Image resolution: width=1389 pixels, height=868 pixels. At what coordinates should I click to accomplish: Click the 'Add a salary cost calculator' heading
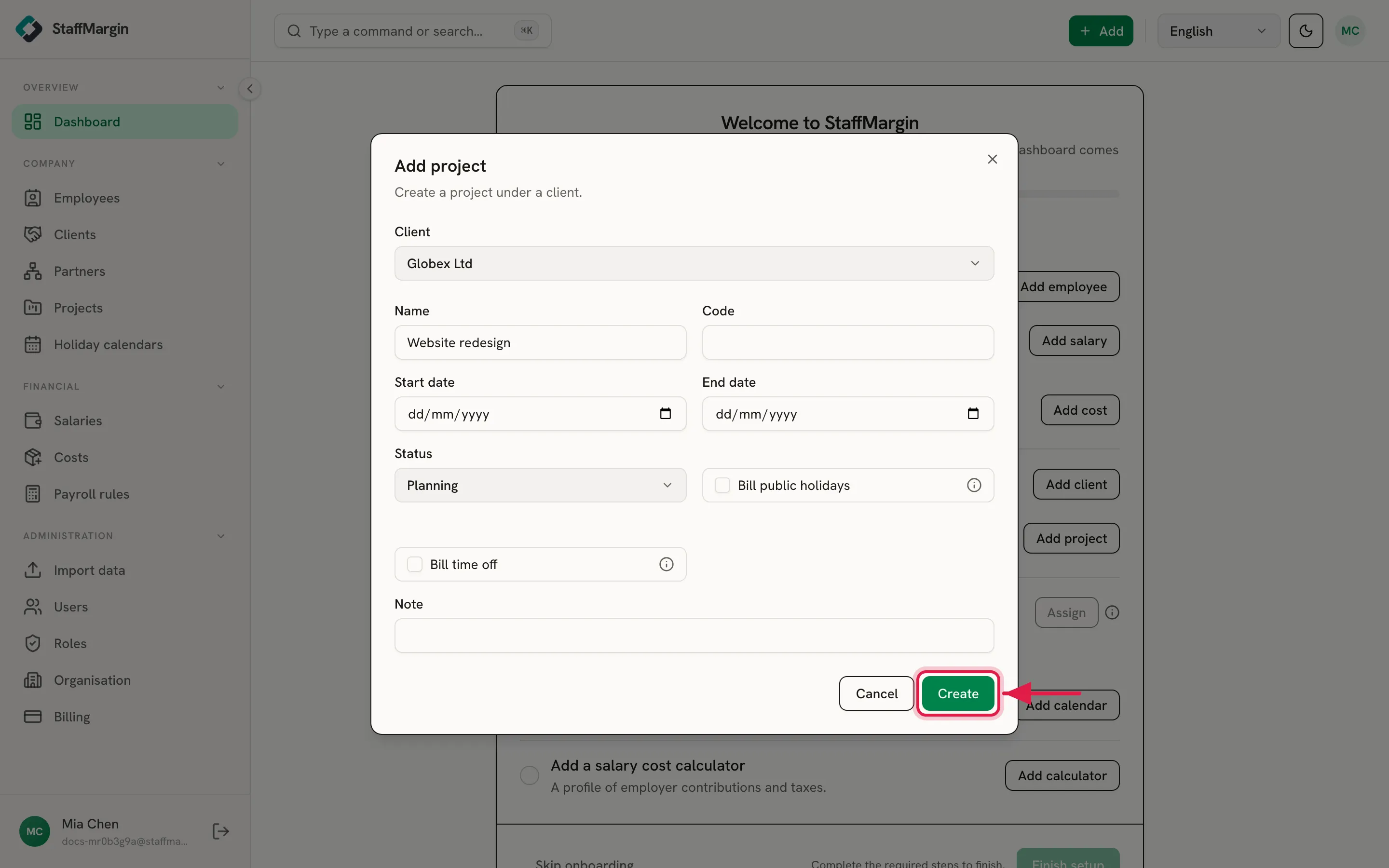(x=647, y=765)
